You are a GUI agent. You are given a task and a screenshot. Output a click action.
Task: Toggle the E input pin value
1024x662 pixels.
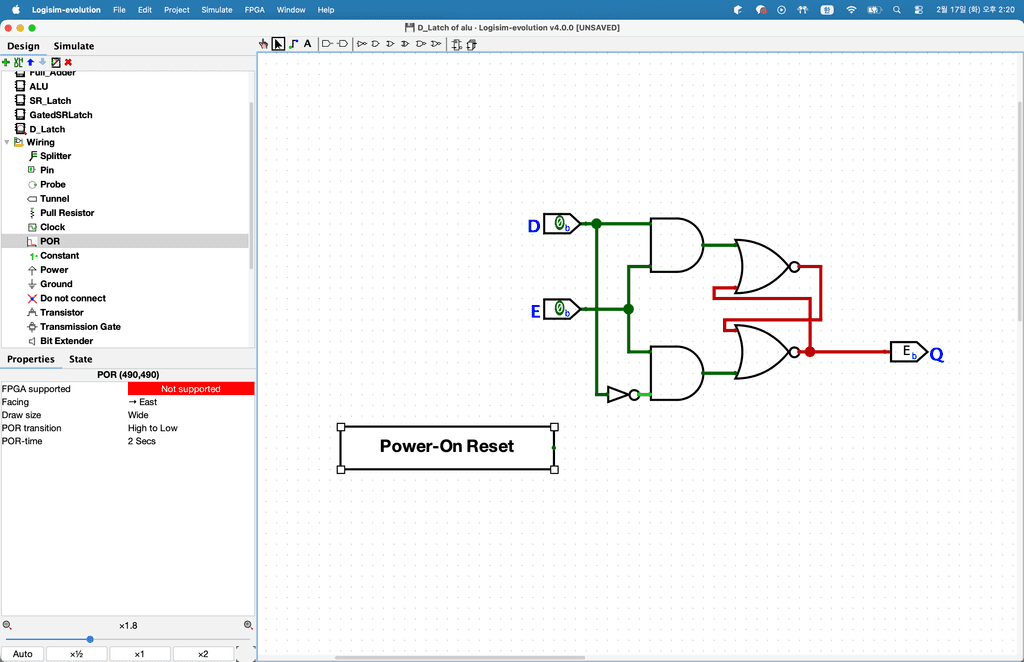click(x=561, y=309)
